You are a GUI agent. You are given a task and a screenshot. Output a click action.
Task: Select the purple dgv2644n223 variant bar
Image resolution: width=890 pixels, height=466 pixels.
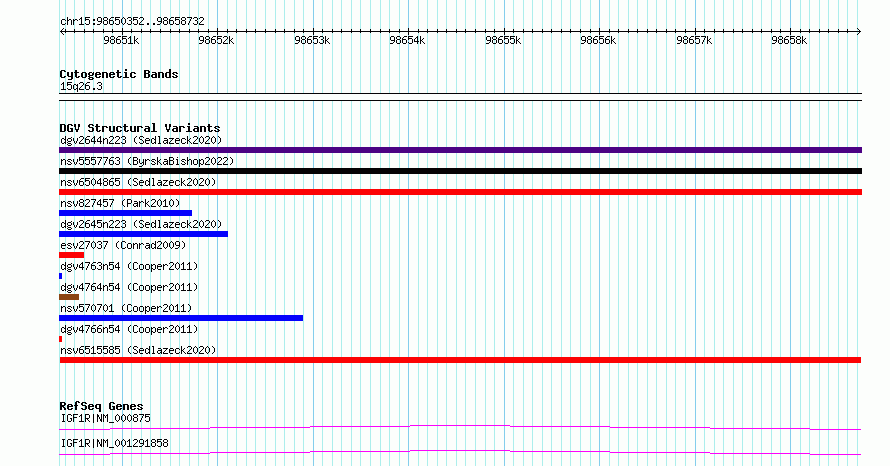pyautogui.click(x=460, y=150)
